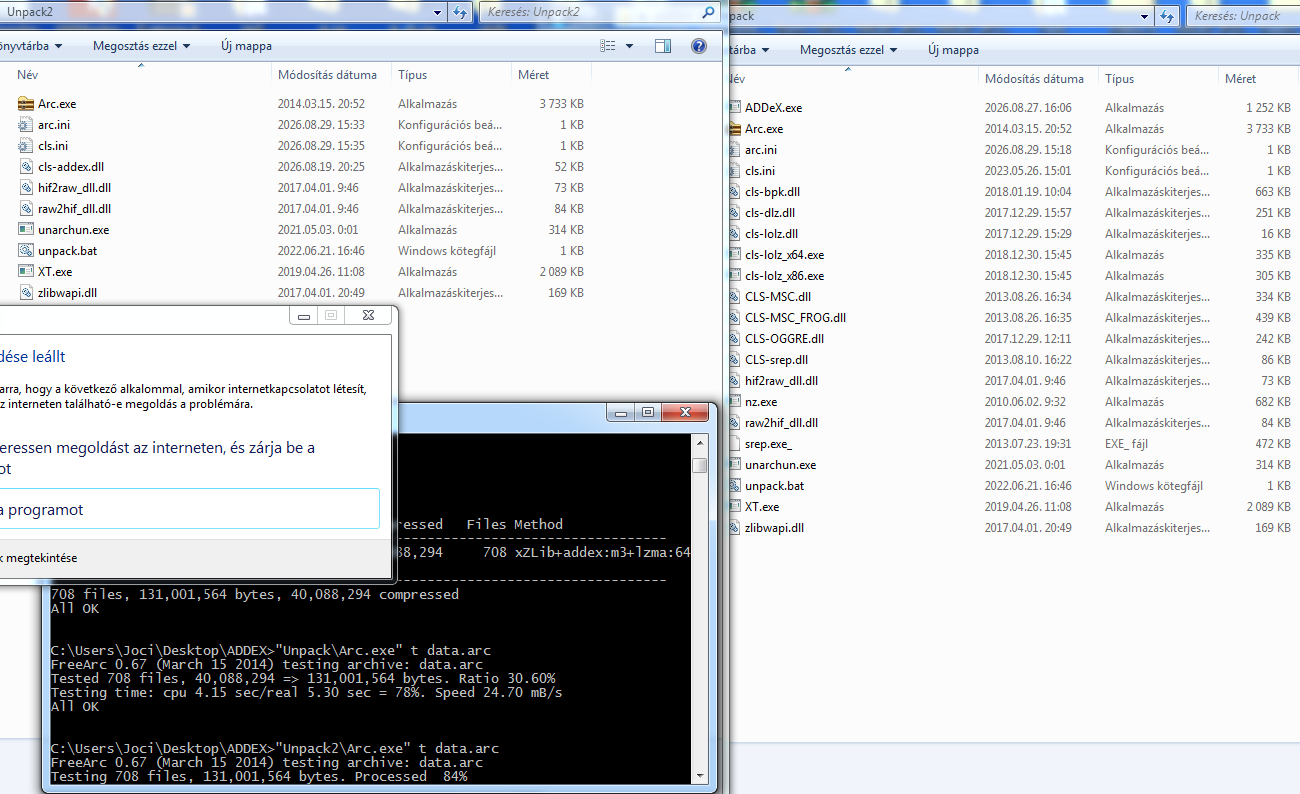The image size is (1300, 794).
Task: Select nz.exe icon in Unpack window
Action: 735,402
